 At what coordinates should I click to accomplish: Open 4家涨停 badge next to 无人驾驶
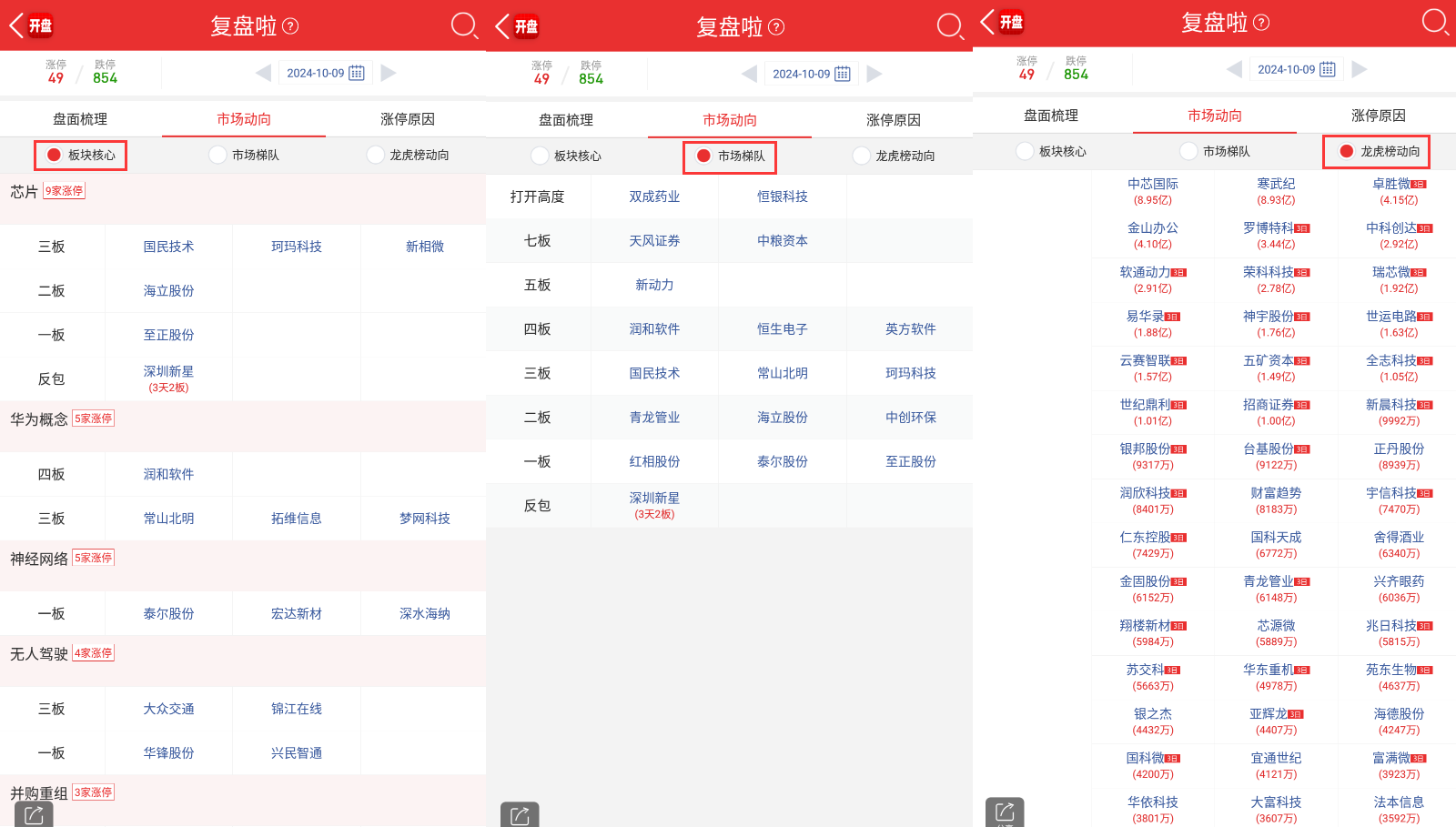[x=94, y=653]
